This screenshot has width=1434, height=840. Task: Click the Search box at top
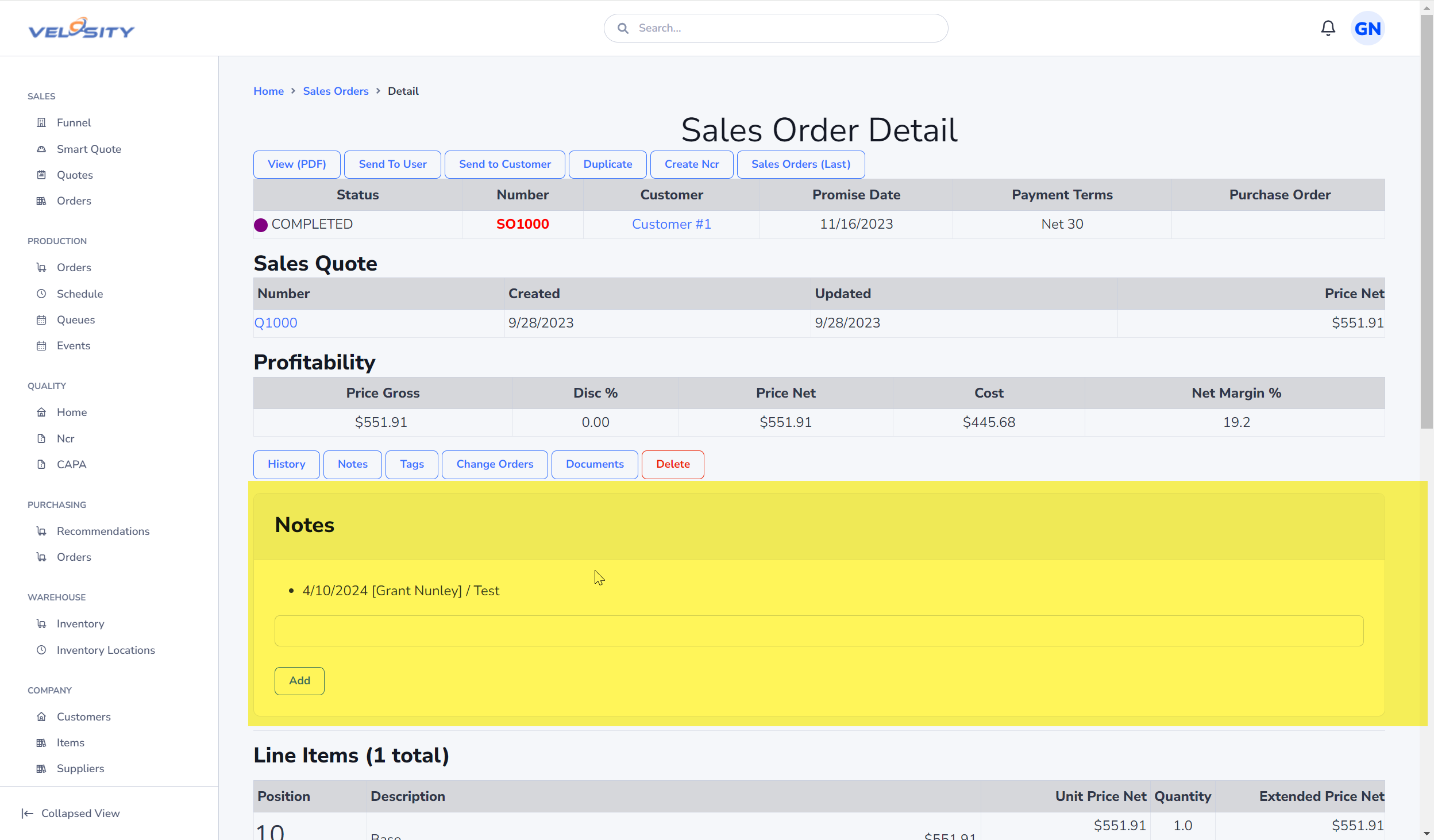(776, 28)
